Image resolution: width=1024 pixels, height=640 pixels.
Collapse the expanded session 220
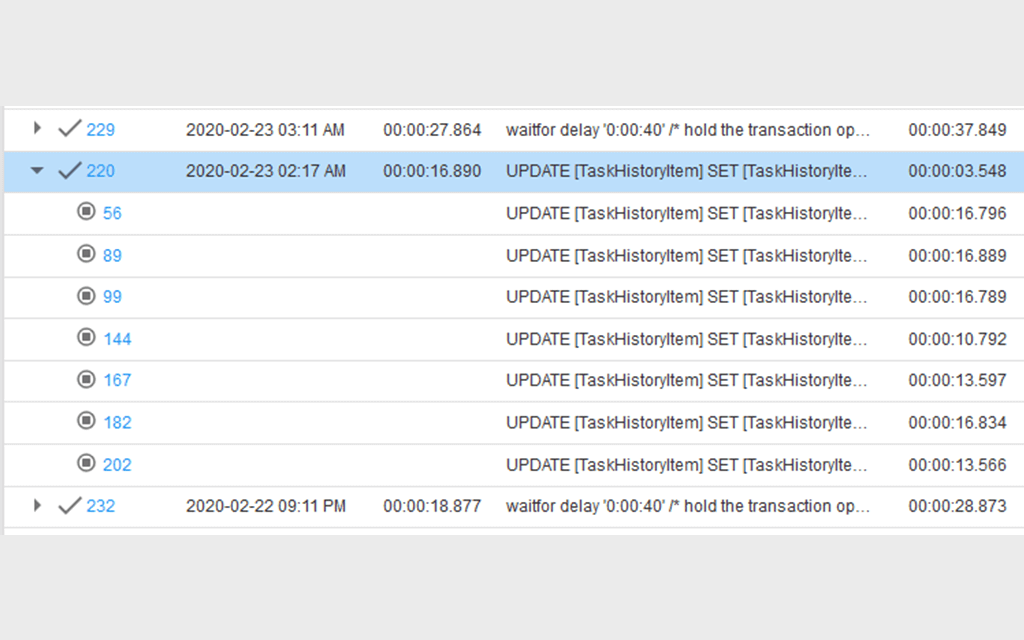[x=37, y=171]
